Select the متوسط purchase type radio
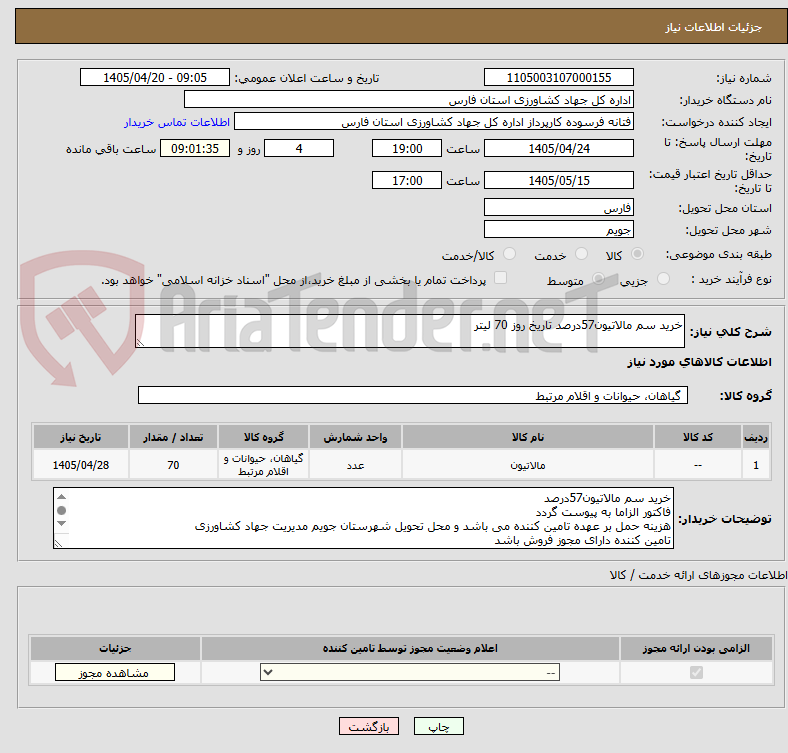 coord(598,278)
